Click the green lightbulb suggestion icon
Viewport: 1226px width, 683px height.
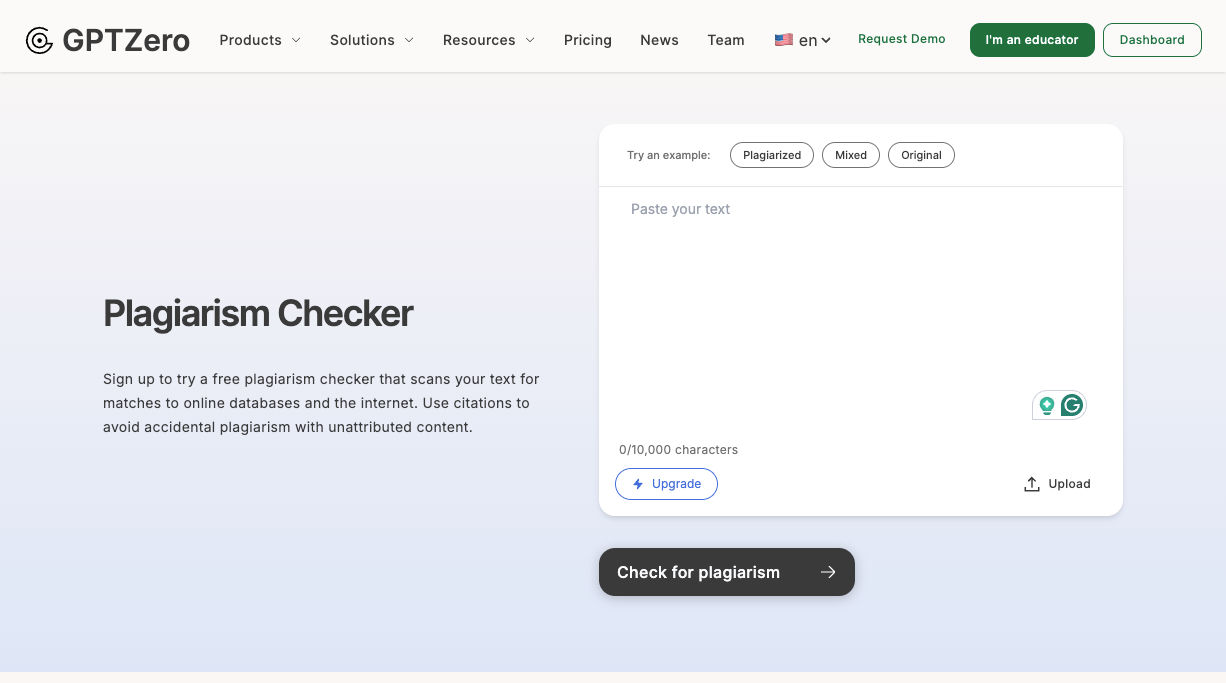click(1046, 405)
